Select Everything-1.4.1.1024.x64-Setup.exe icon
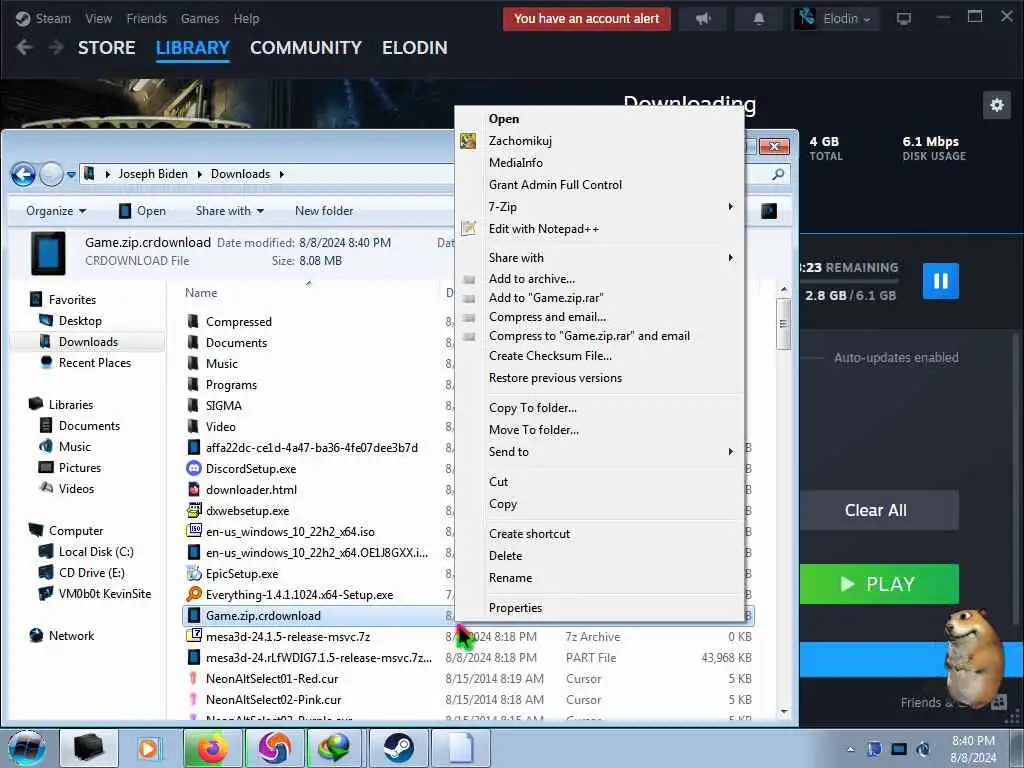The image size is (1024, 768). point(194,594)
